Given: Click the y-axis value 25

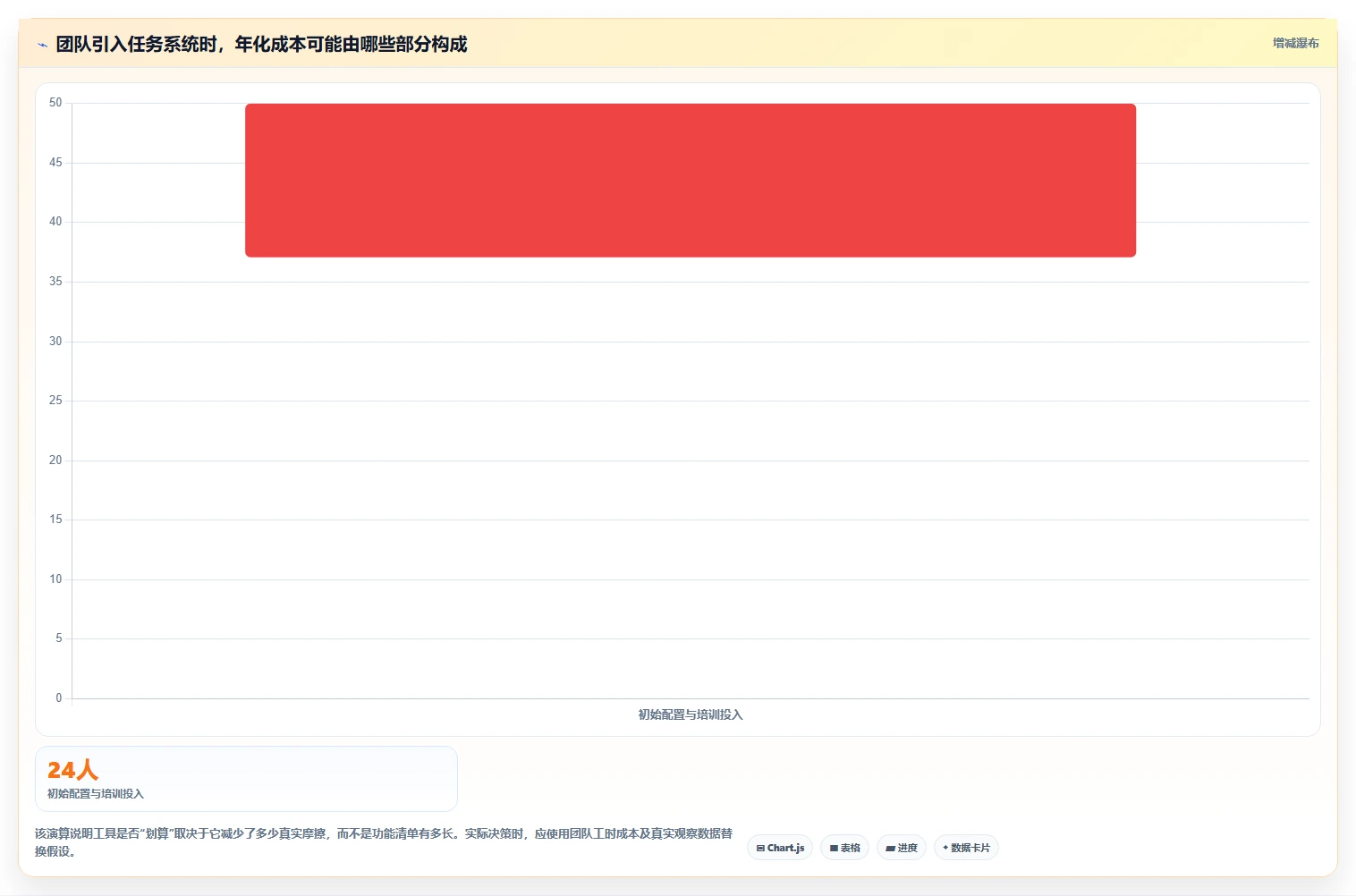Looking at the screenshot, I should tap(55, 401).
